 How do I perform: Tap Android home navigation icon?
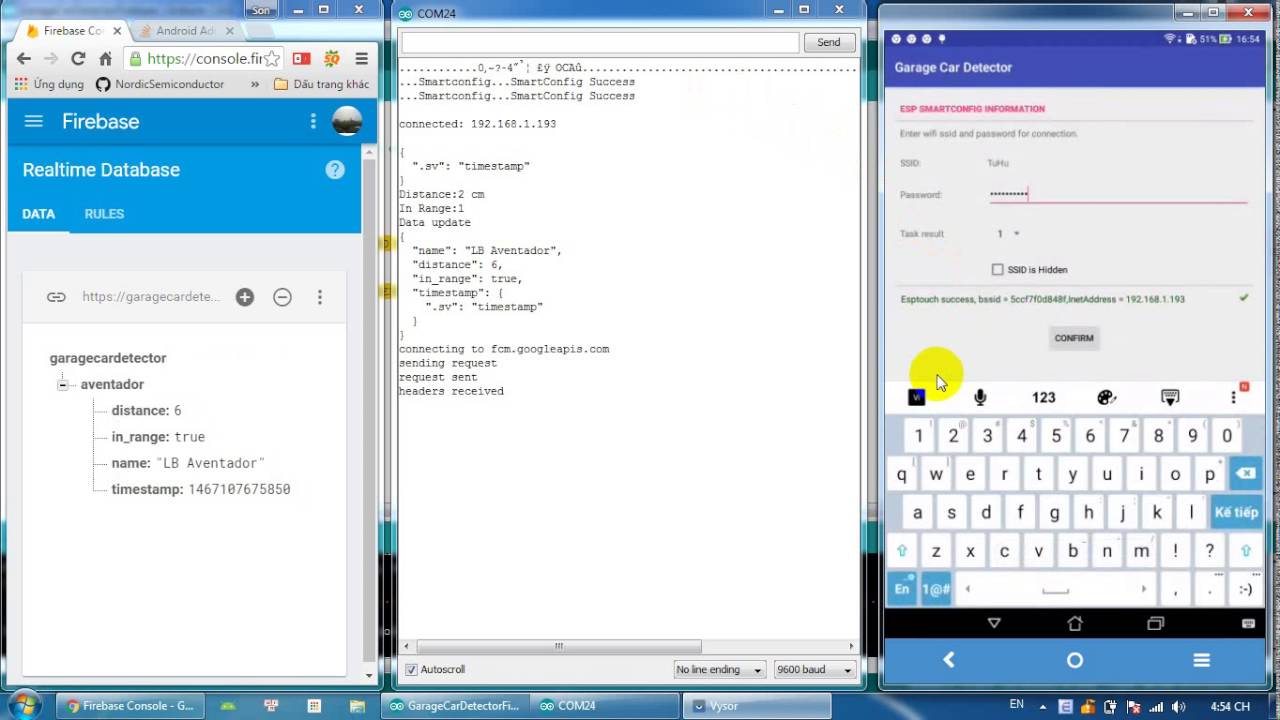(x=1075, y=623)
